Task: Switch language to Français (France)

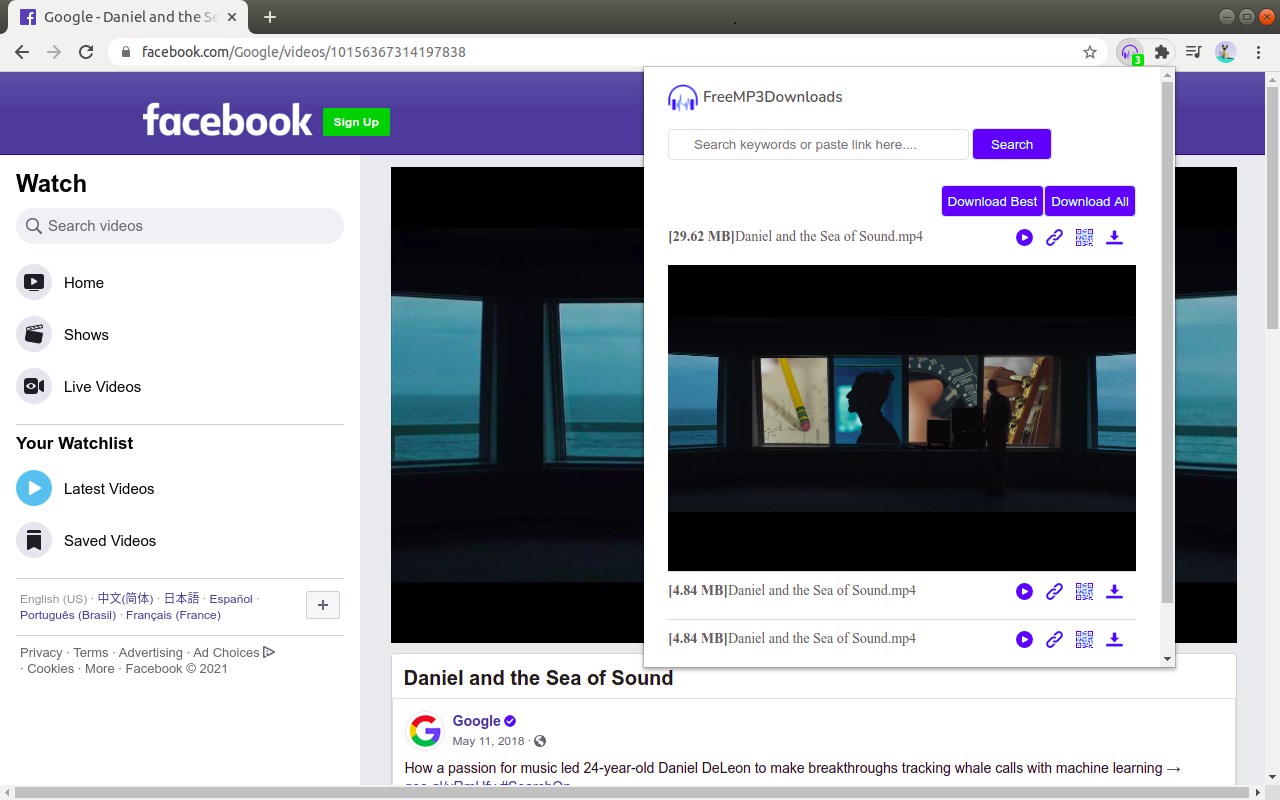Action: tap(174, 615)
